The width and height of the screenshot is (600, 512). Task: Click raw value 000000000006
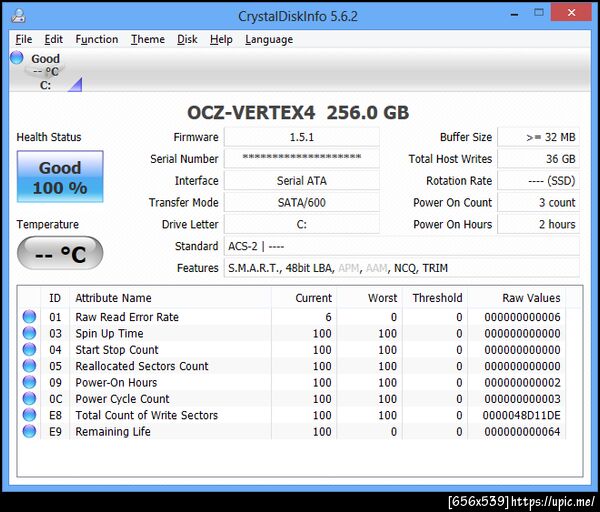522,317
